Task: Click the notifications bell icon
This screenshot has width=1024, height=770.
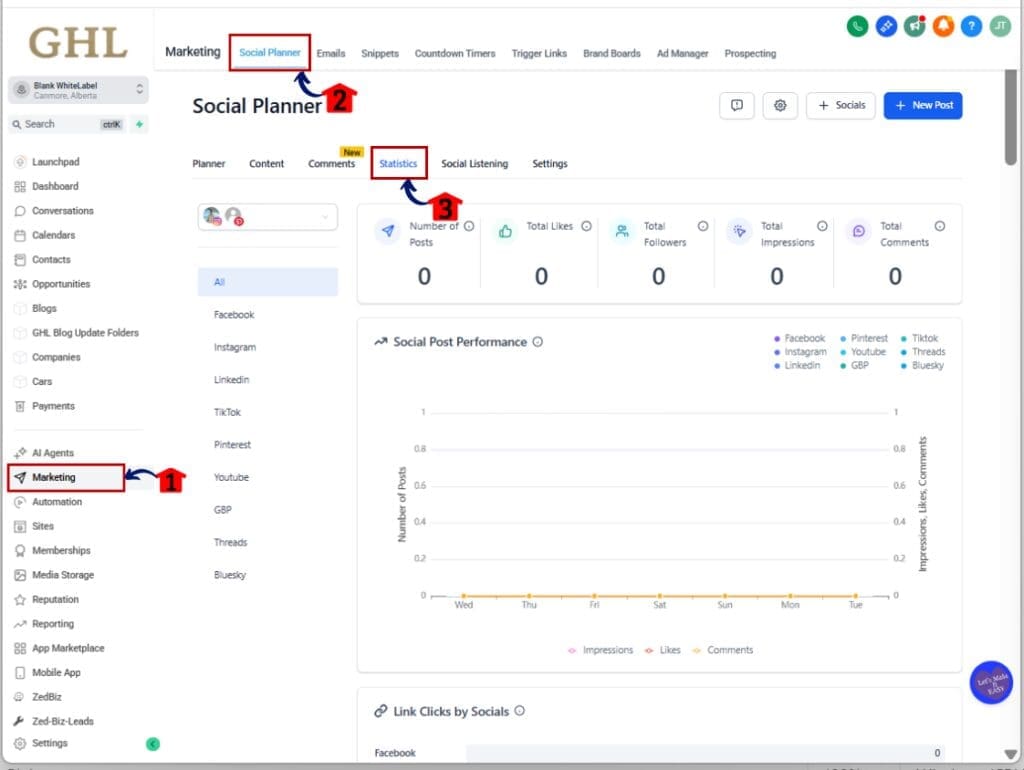Action: tap(942, 26)
